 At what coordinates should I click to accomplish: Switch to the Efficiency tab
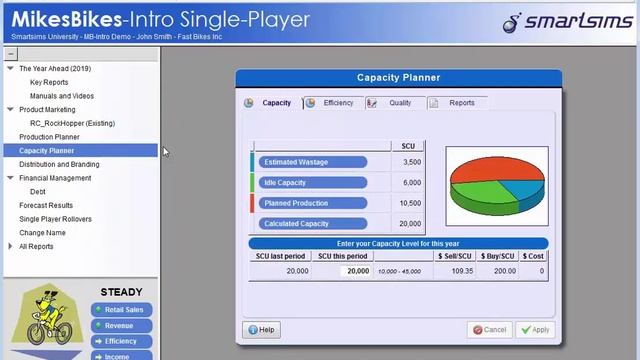tap(334, 103)
